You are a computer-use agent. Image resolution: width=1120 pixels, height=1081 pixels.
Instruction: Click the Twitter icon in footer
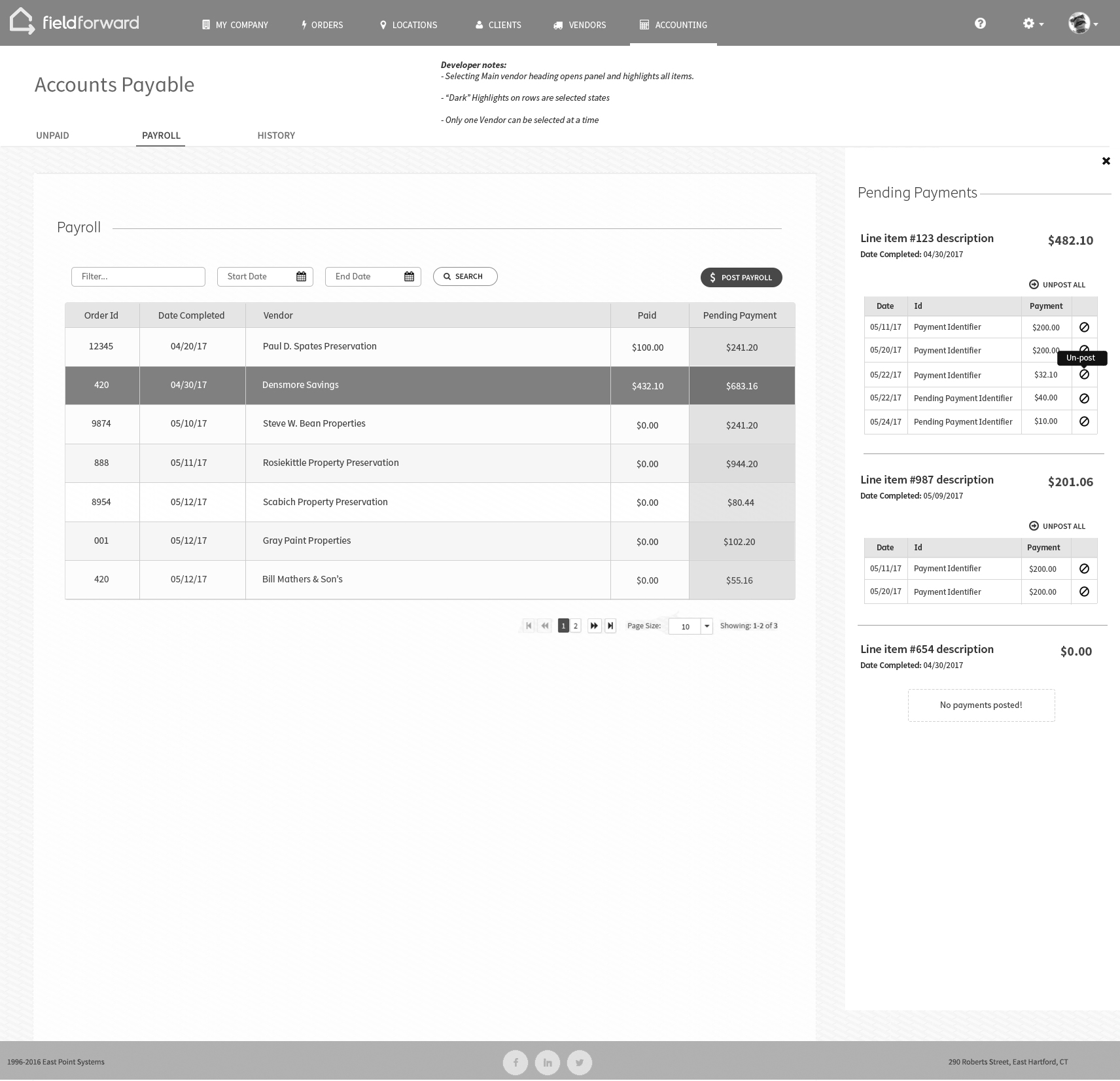point(579,1063)
